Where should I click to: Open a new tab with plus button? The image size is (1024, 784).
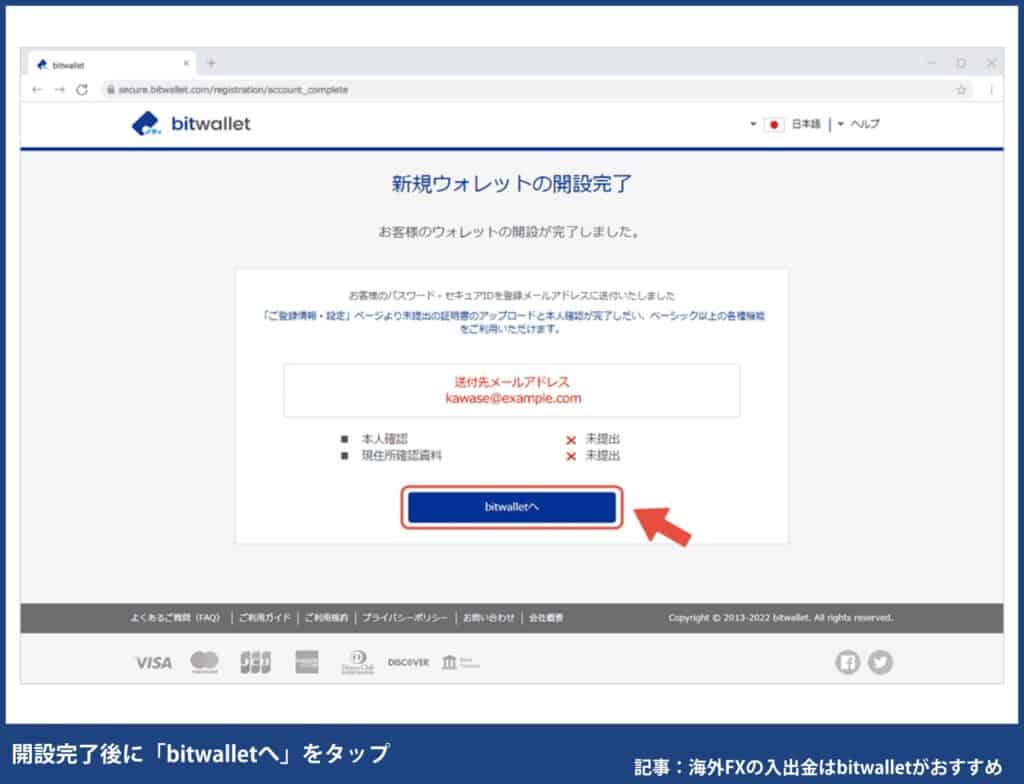tap(211, 63)
